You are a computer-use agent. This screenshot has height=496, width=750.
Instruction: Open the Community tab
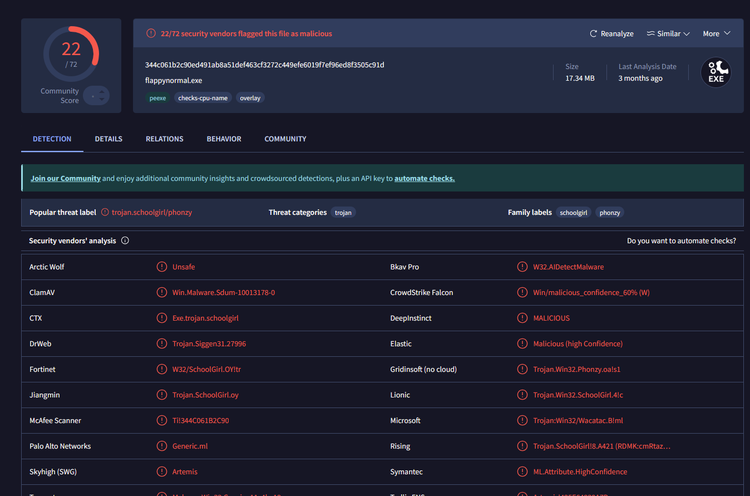(x=286, y=139)
